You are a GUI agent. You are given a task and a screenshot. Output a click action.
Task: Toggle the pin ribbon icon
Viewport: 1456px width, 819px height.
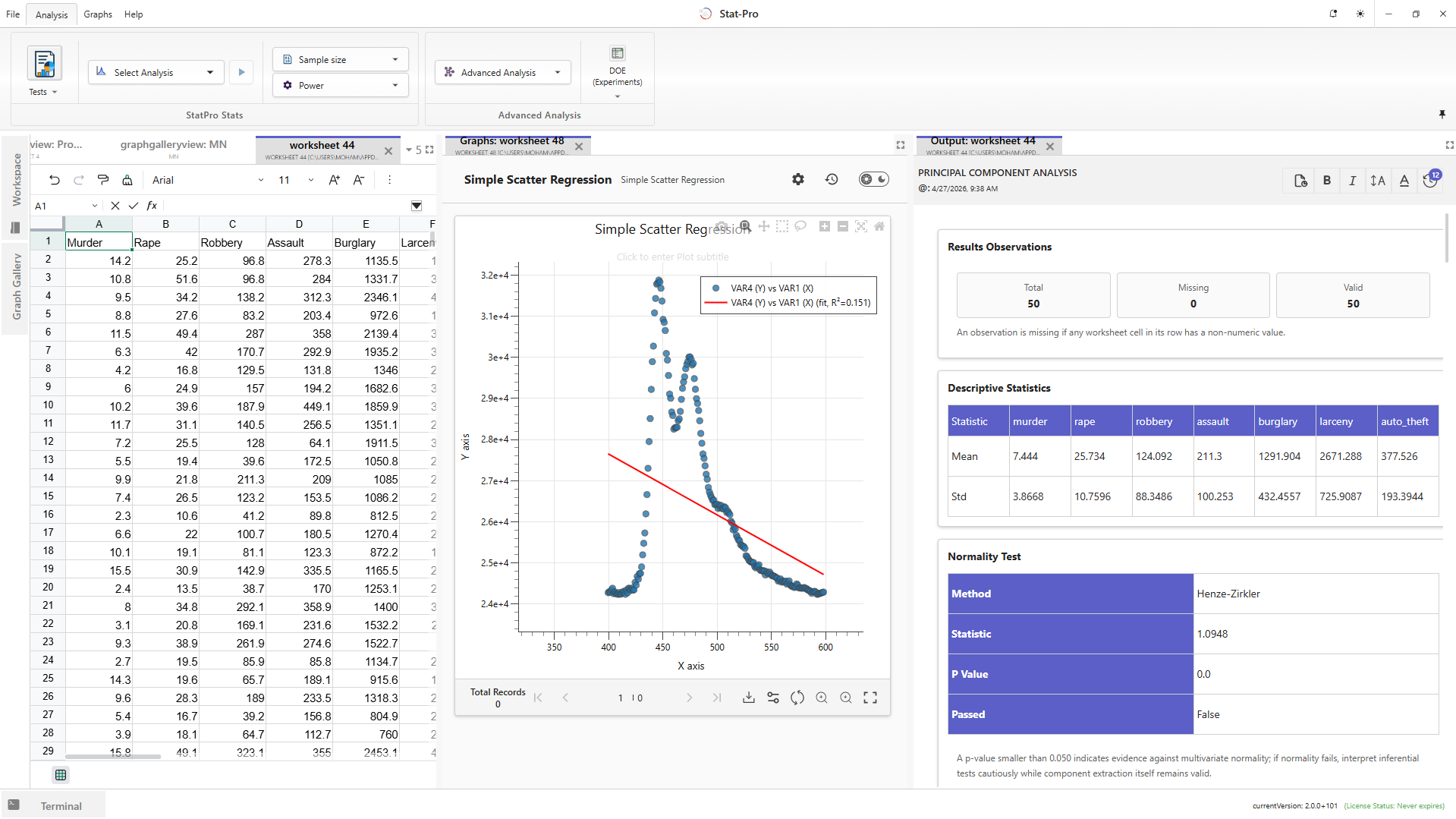pyautogui.click(x=1442, y=115)
